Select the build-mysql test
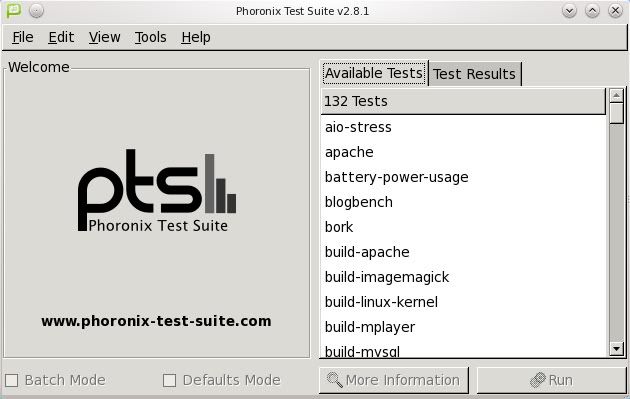 463,350
